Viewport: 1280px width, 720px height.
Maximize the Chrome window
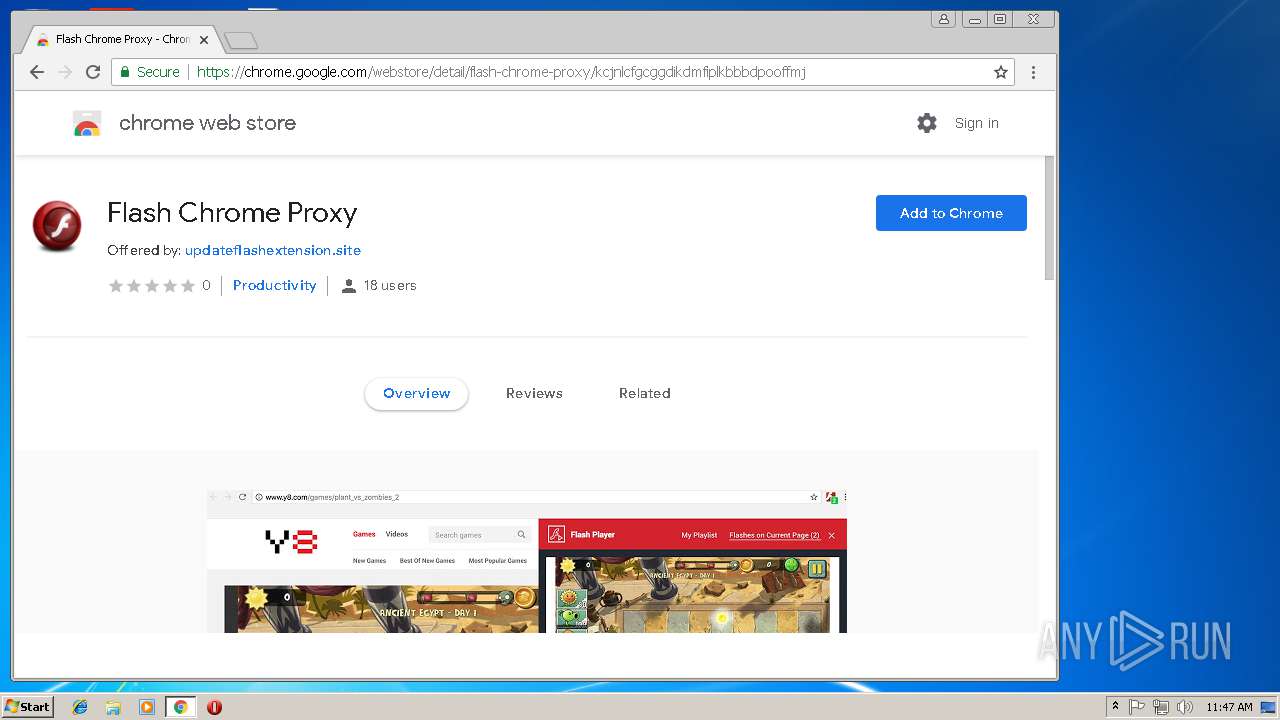(x=1000, y=19)
